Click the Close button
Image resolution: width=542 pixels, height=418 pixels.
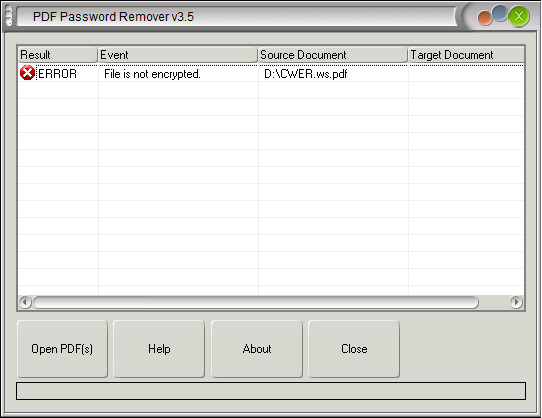(354, 349)
